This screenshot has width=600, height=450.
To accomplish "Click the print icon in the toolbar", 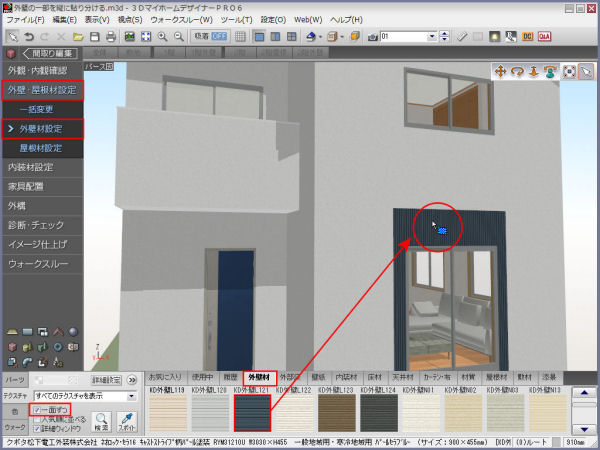I will (x=109, y=37).
